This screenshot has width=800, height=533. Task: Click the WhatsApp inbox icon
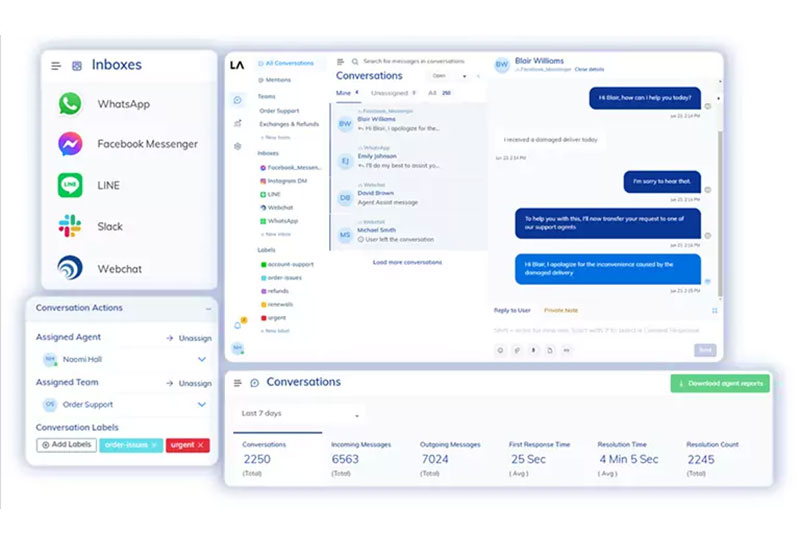pyautogui.click(x=69, y=104)
